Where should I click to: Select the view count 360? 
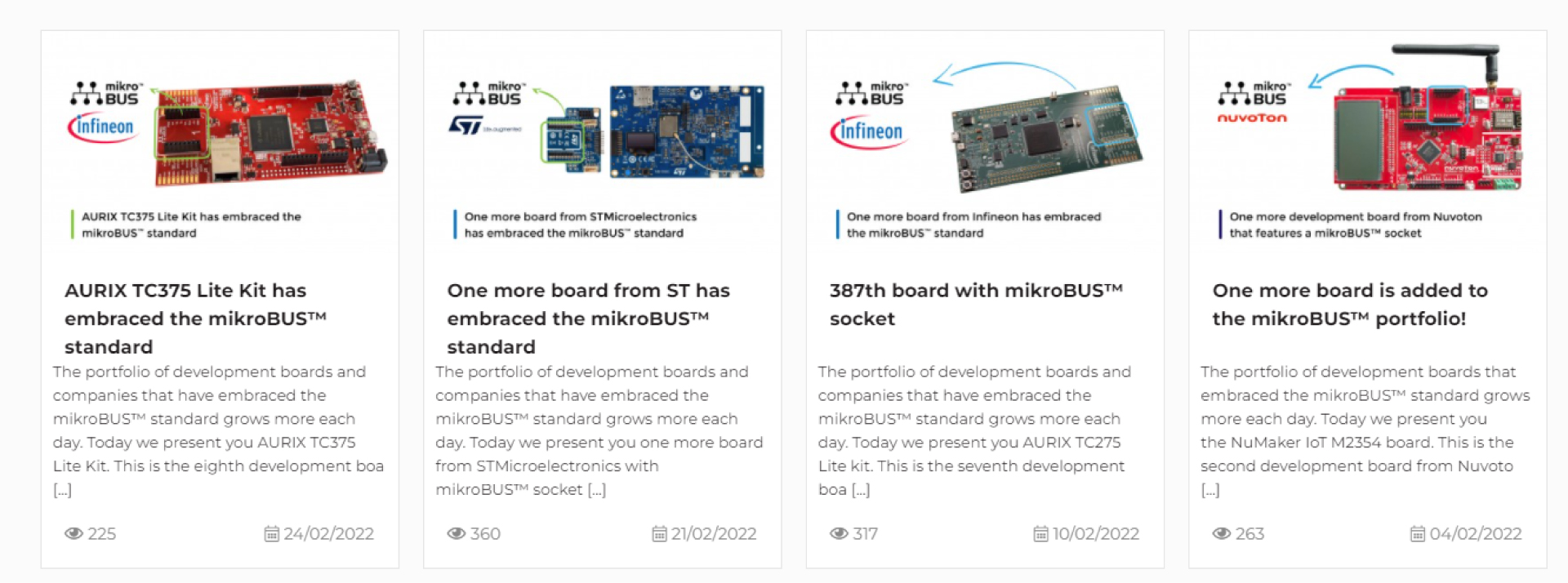[x=485, y=534]
